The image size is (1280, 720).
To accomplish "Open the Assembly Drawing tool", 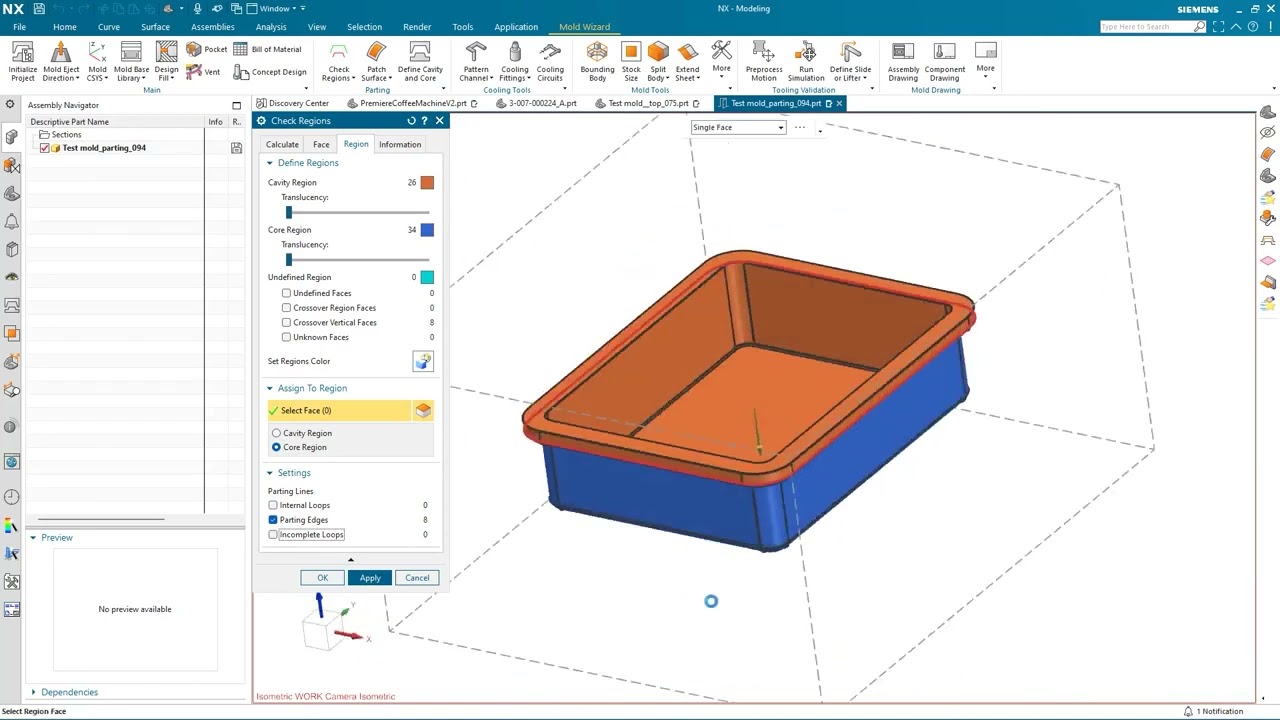I will [x=903, y=61].
